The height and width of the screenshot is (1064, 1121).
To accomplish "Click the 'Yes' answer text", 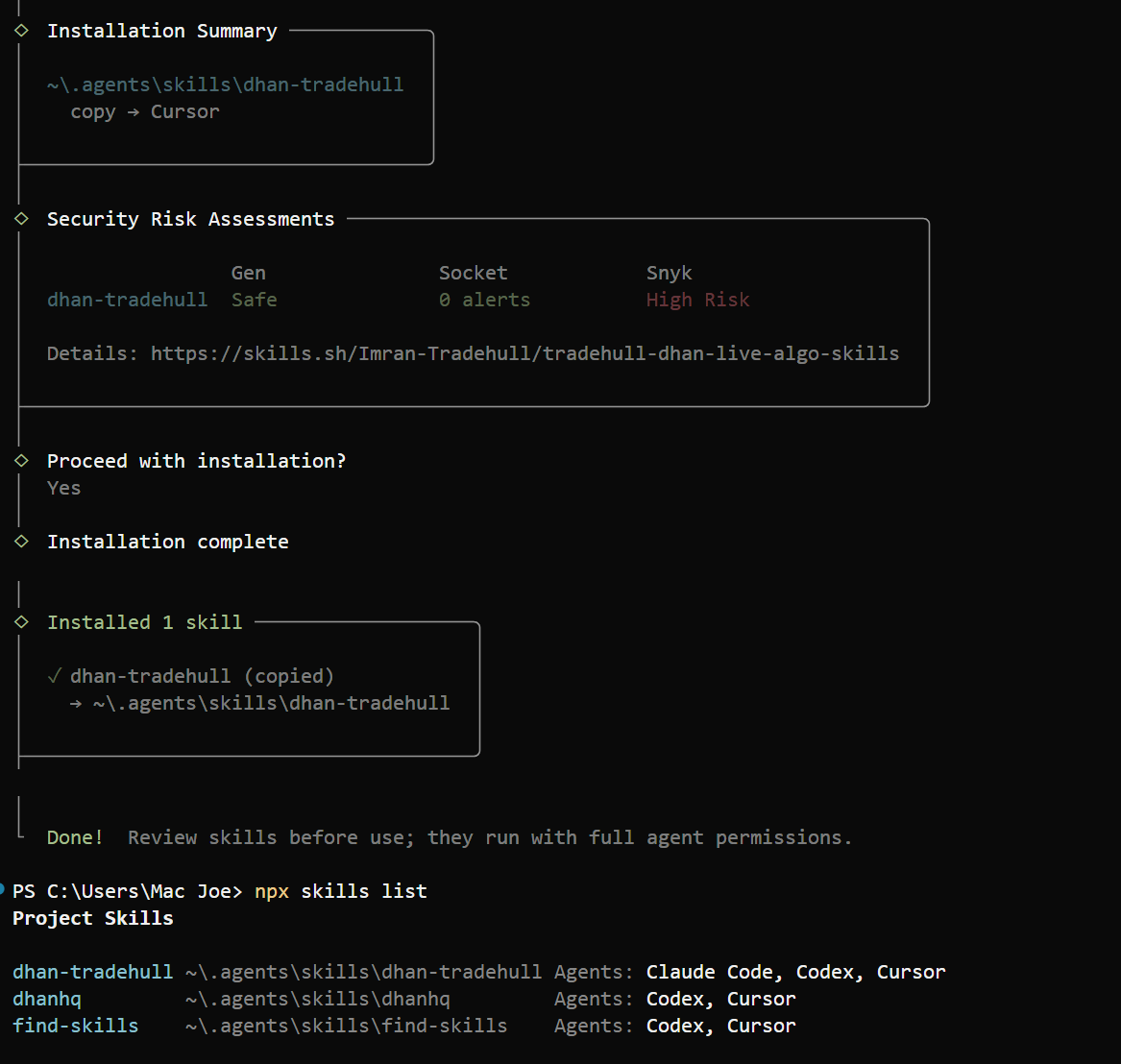I will (x=63, y=489).
